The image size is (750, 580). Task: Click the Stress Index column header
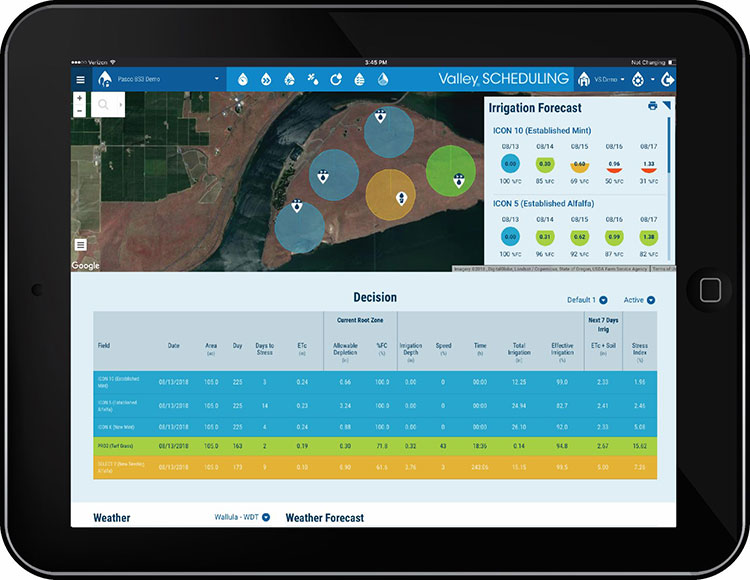click(x=640, y=351)
